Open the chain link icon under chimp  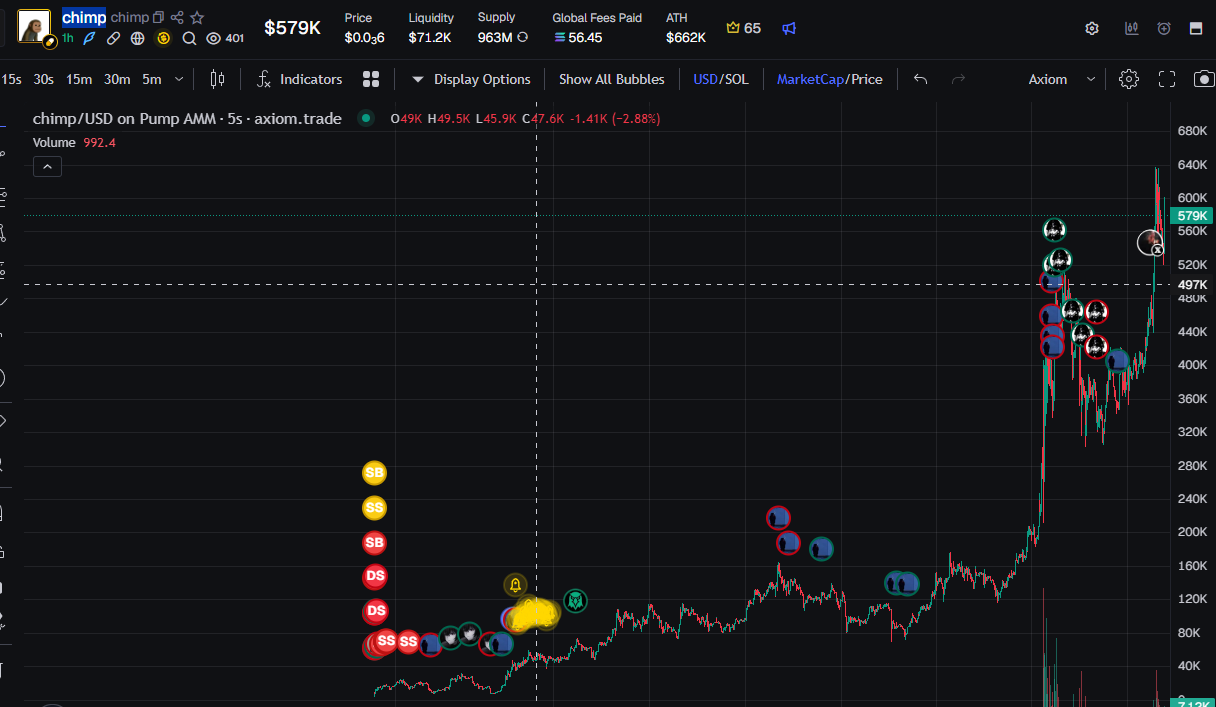pyautogui.click(x=114, y=38)
